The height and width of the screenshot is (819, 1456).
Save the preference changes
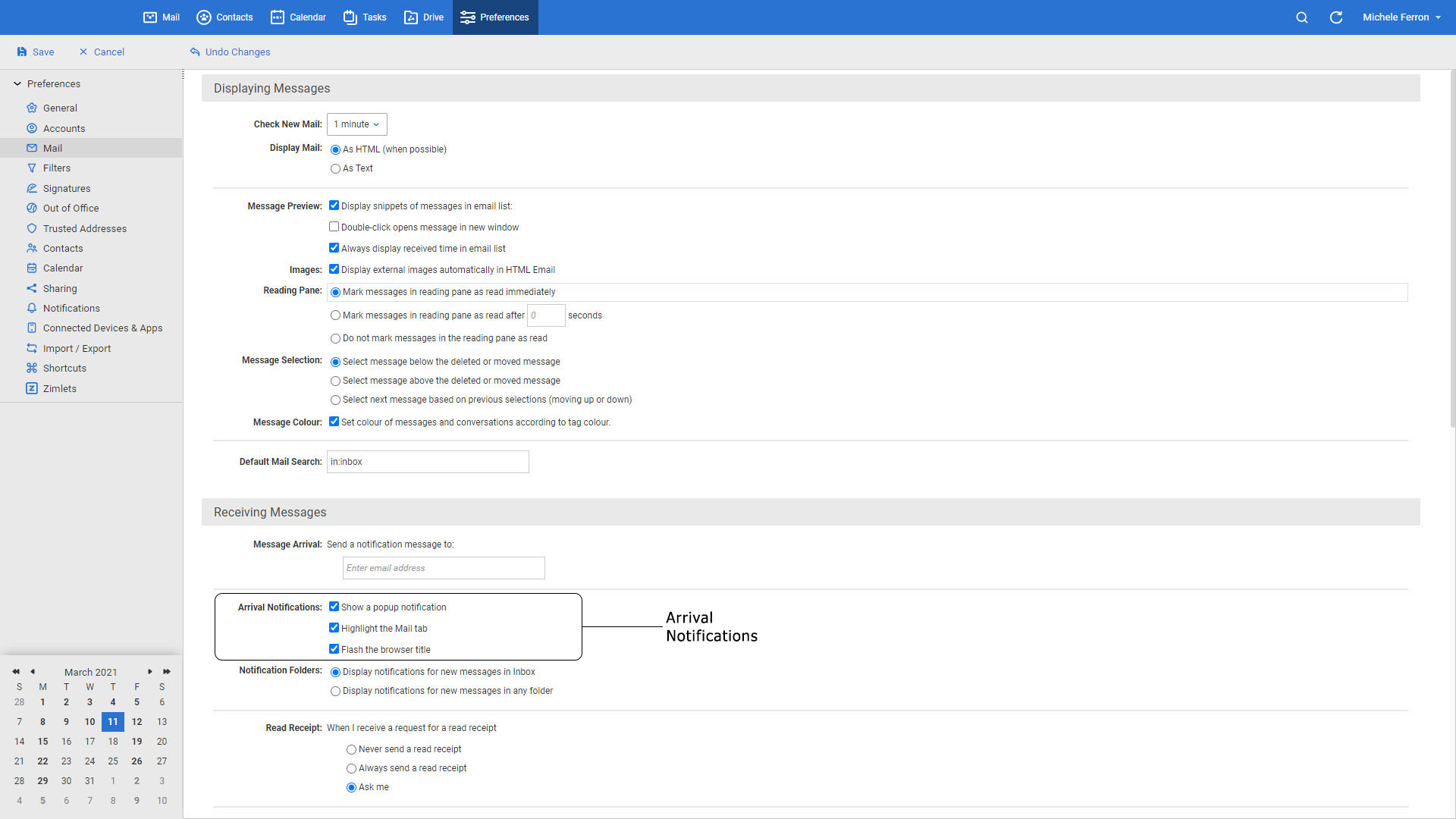pyautogui.click(x=36, y=52)
